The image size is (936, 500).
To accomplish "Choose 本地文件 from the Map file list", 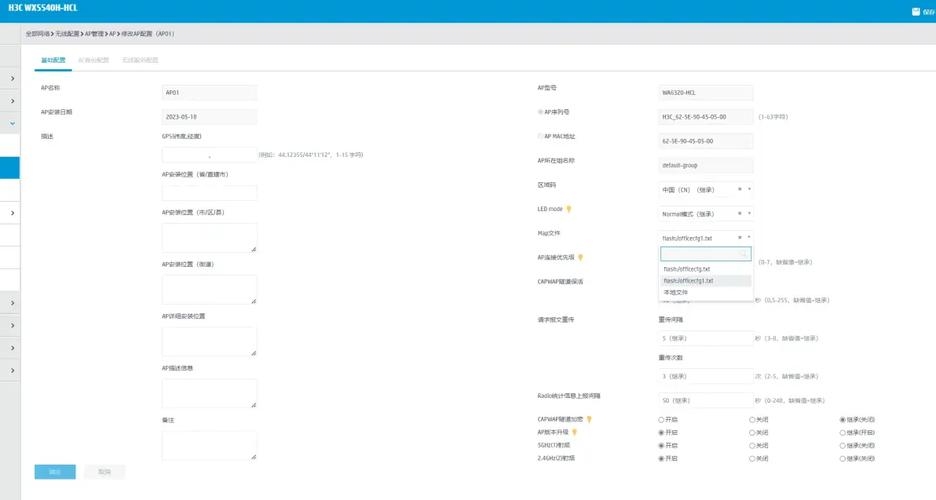I will click(706, 292).
